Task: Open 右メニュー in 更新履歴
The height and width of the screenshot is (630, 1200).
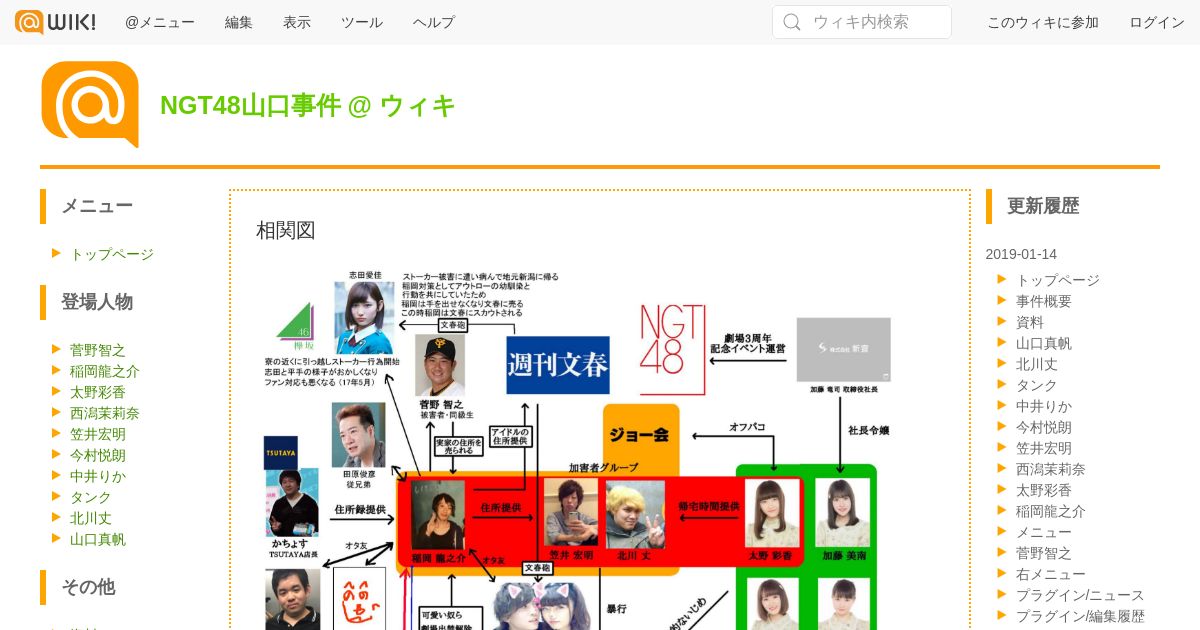Action: tap(1051, 574)
